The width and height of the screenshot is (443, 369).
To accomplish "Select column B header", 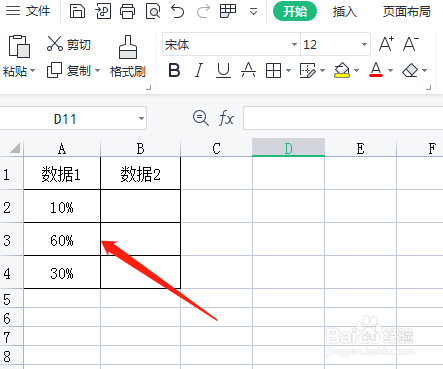I will [x=140, y=148].
